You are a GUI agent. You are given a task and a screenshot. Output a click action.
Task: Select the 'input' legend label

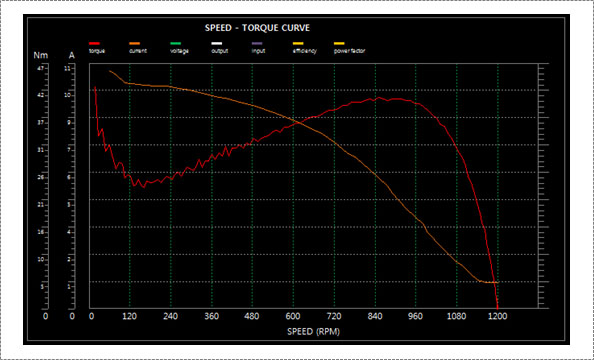(x=258, y=51)
